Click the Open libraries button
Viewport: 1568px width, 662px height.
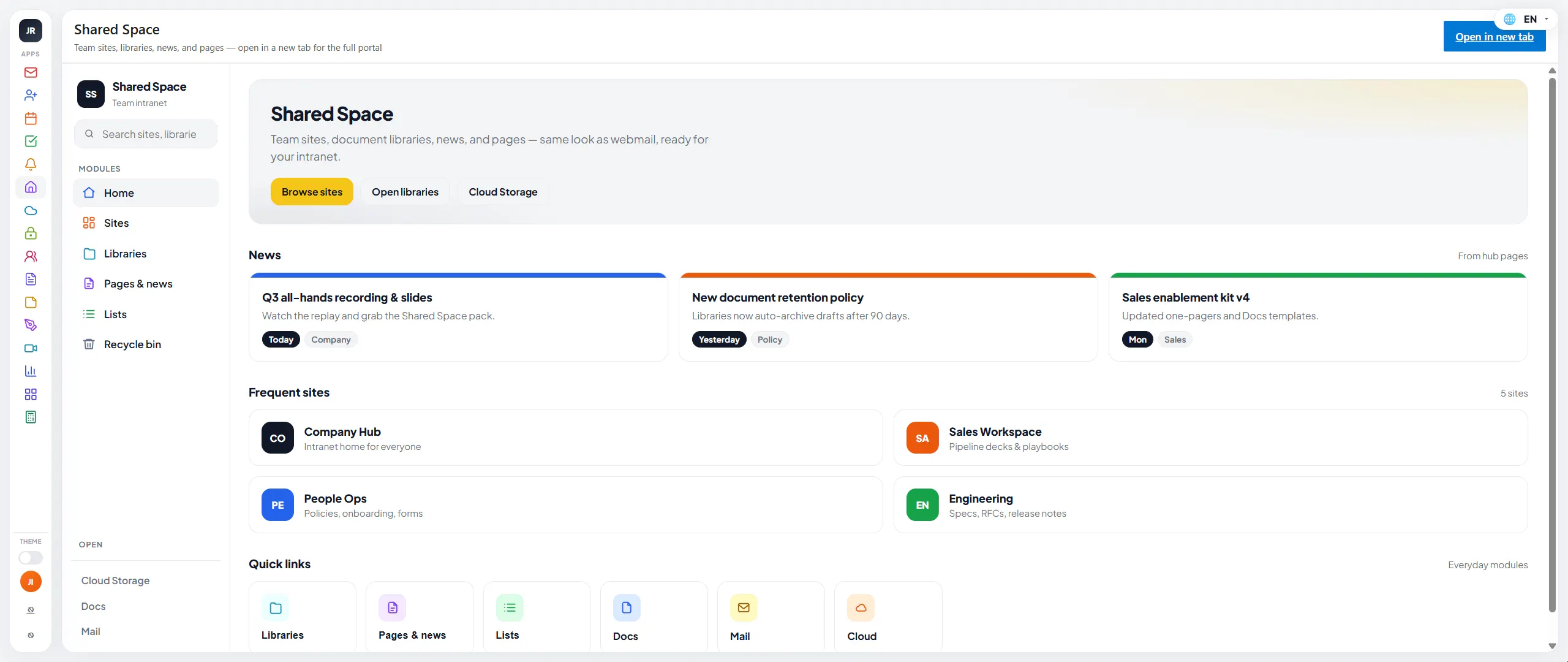[x=405, y=192]
